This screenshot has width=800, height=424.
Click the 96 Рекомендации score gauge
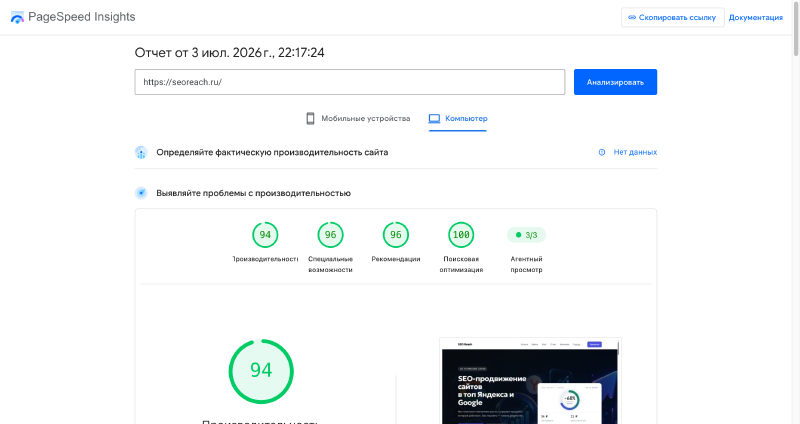tap(396, 235)
